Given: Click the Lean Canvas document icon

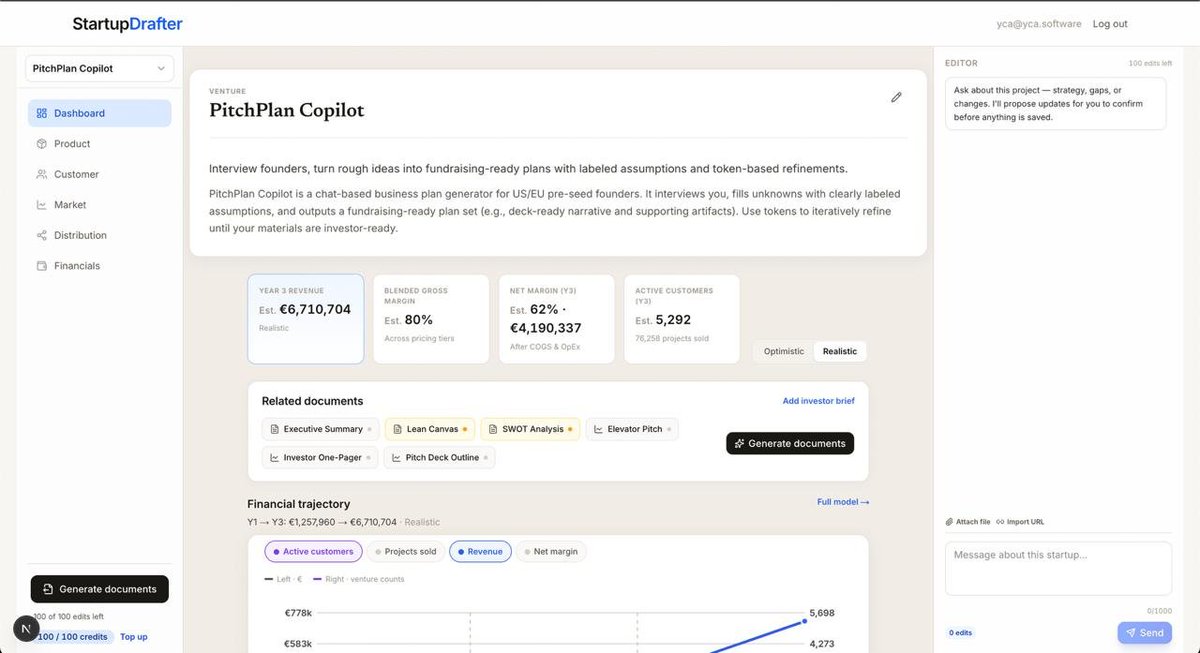Looking at the screenshot, I should point(398,429).
